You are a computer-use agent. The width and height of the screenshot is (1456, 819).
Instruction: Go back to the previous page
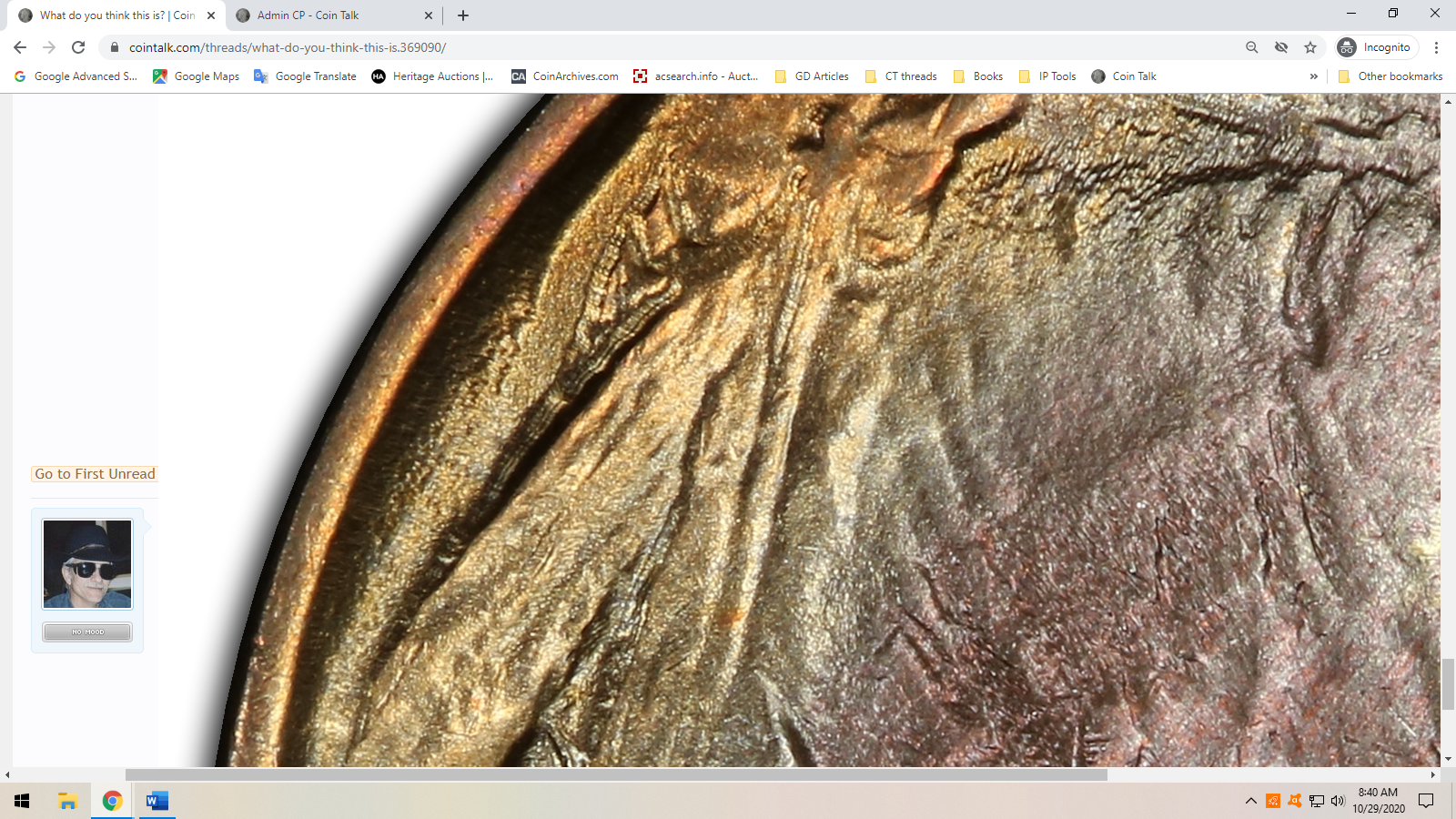(20, 47)
